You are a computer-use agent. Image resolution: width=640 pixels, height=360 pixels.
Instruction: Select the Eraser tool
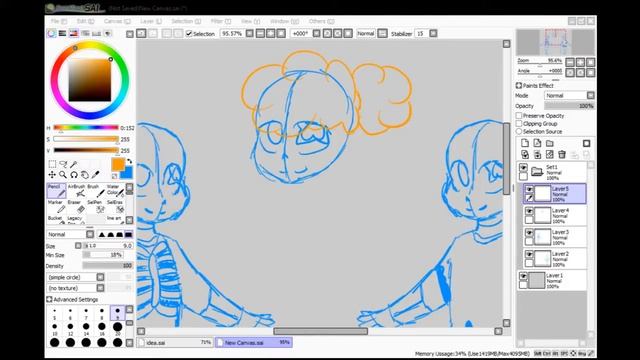point(76,207)
